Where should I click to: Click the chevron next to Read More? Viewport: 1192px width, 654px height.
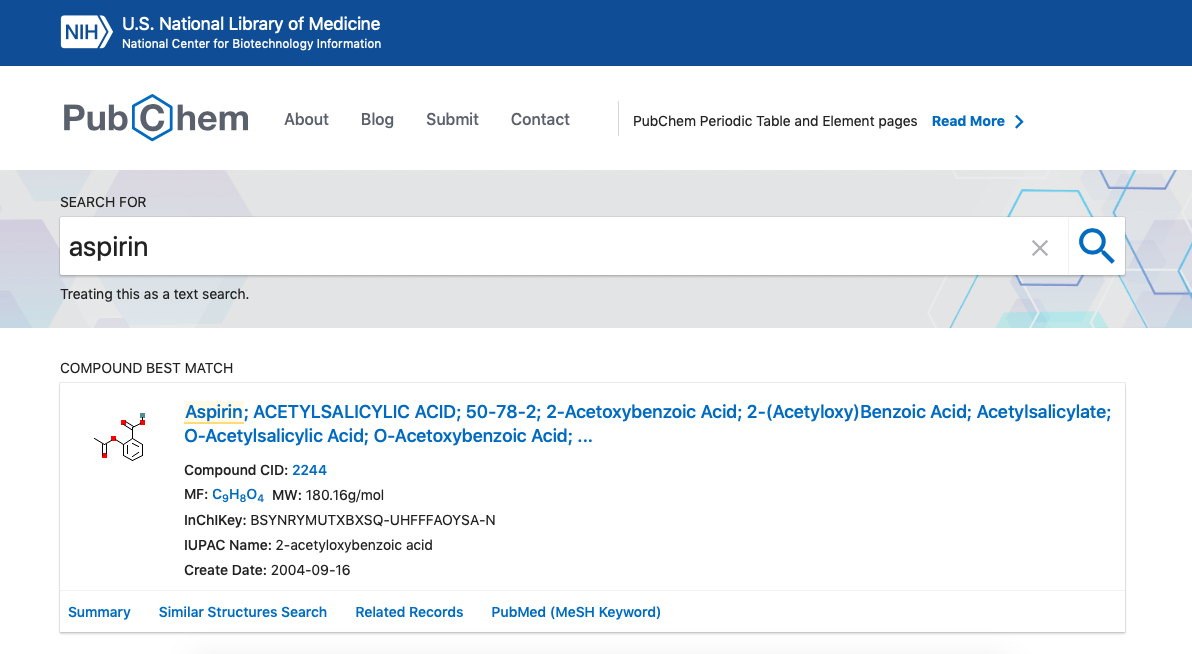pyautogui.click(x=1019, y=122)
